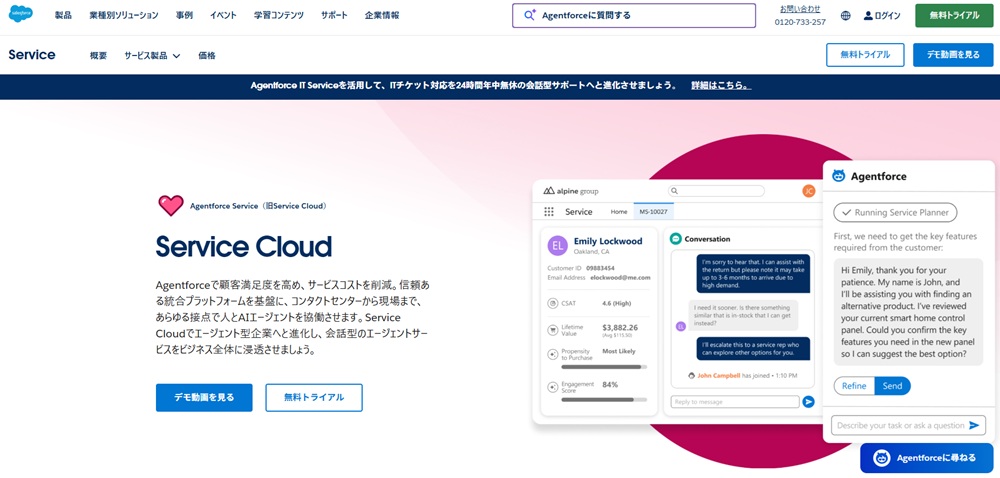Click the orange JC avatar
Image resolution: width=1000 pixels, height=478 pixels.
tap(808, 191)
